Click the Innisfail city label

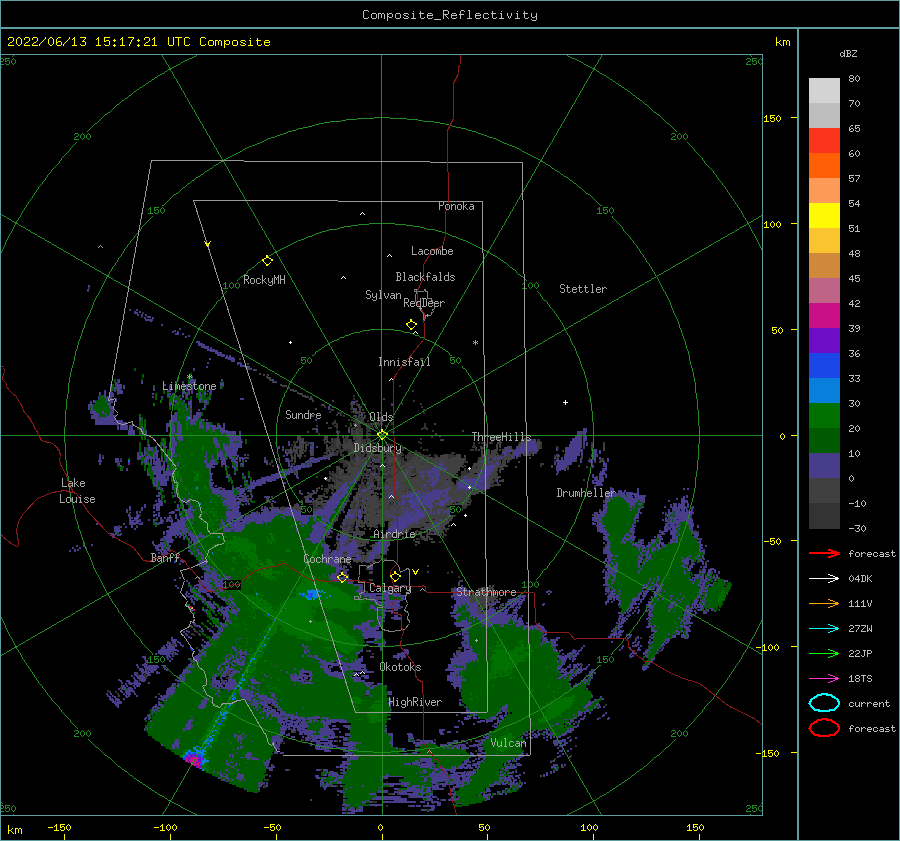404,362
